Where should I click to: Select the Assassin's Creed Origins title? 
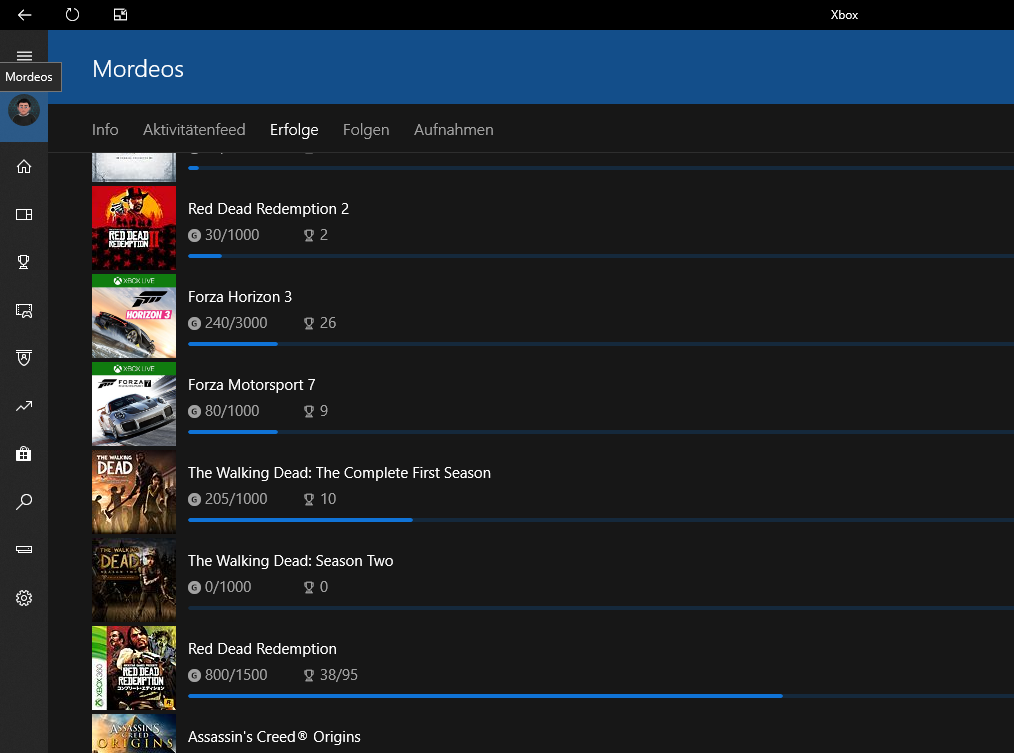[274, 737]
